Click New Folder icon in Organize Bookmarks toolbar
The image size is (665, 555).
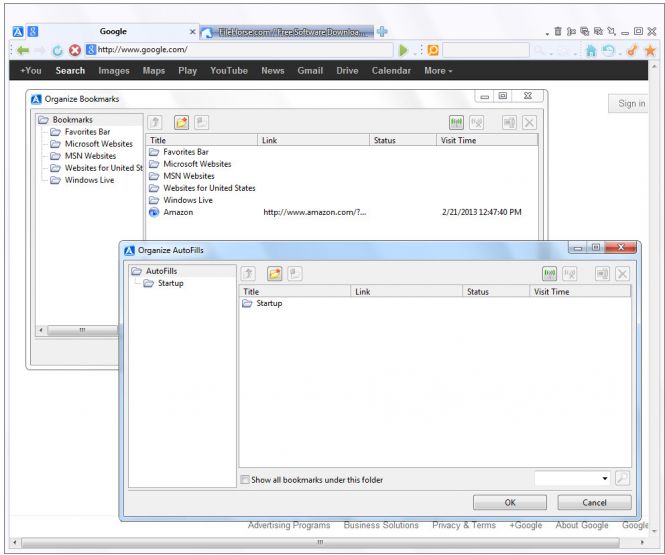pyautogui.click(x=182, y=123)
